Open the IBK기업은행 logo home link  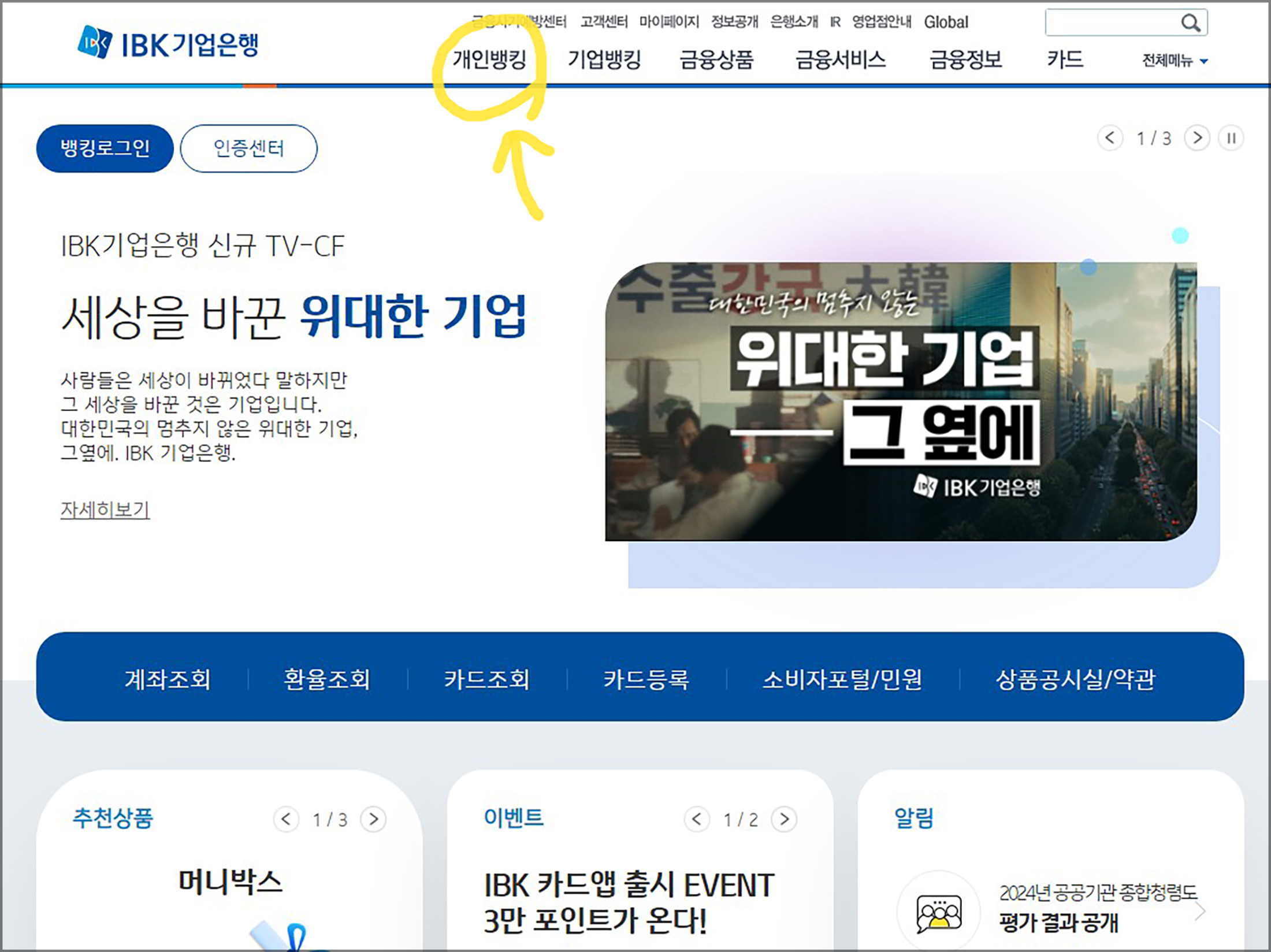168,43
